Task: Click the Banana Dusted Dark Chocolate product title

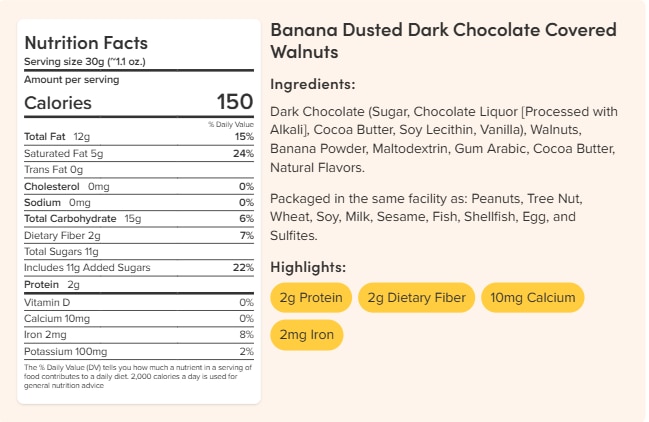Action: [x=443, y=41]
